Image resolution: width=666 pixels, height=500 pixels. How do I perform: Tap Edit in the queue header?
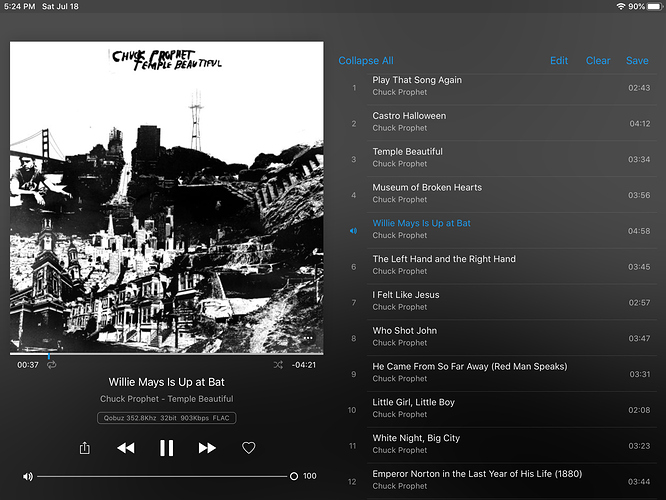[x=559, y=61]
